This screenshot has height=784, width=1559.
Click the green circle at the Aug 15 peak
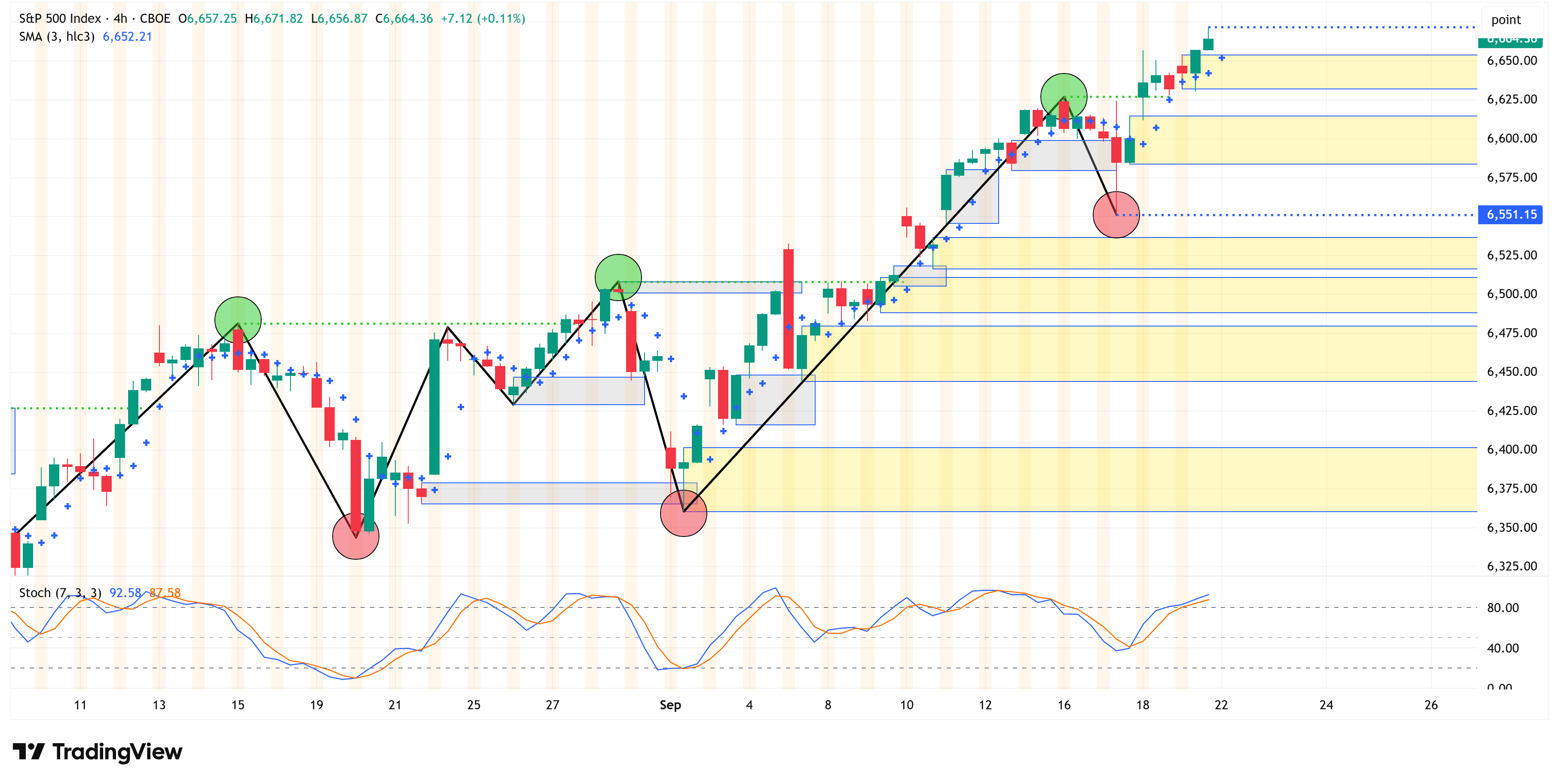coord(238,320)
